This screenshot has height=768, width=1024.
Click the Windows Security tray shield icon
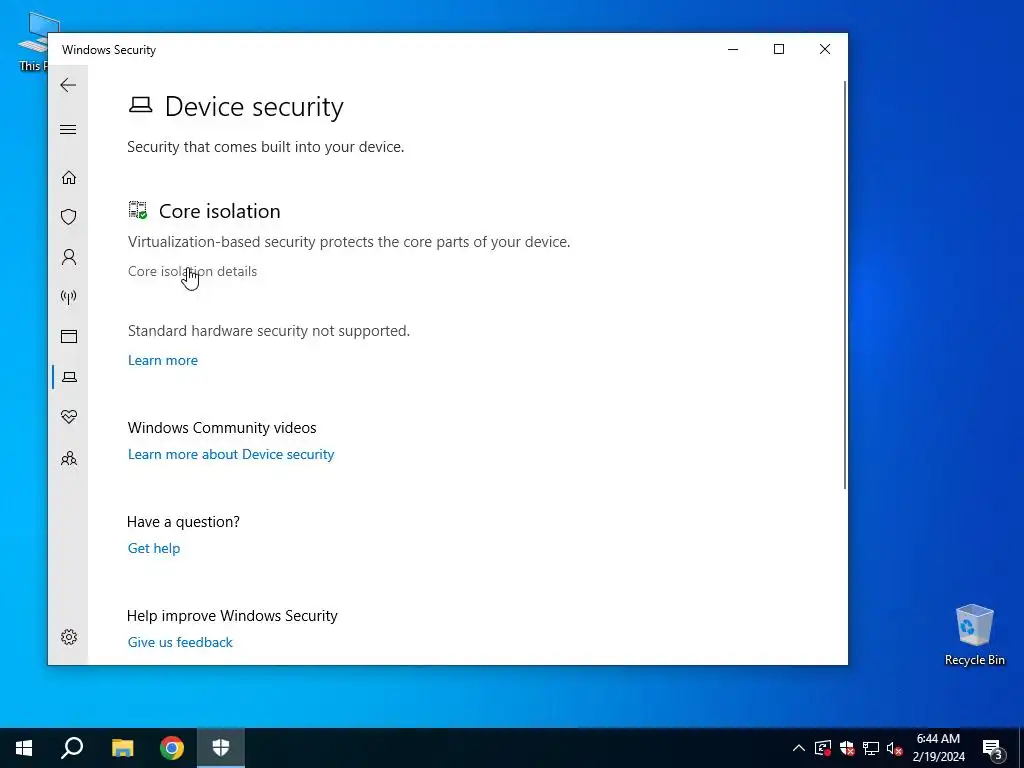pyautogui.click(x=847, y=748)
